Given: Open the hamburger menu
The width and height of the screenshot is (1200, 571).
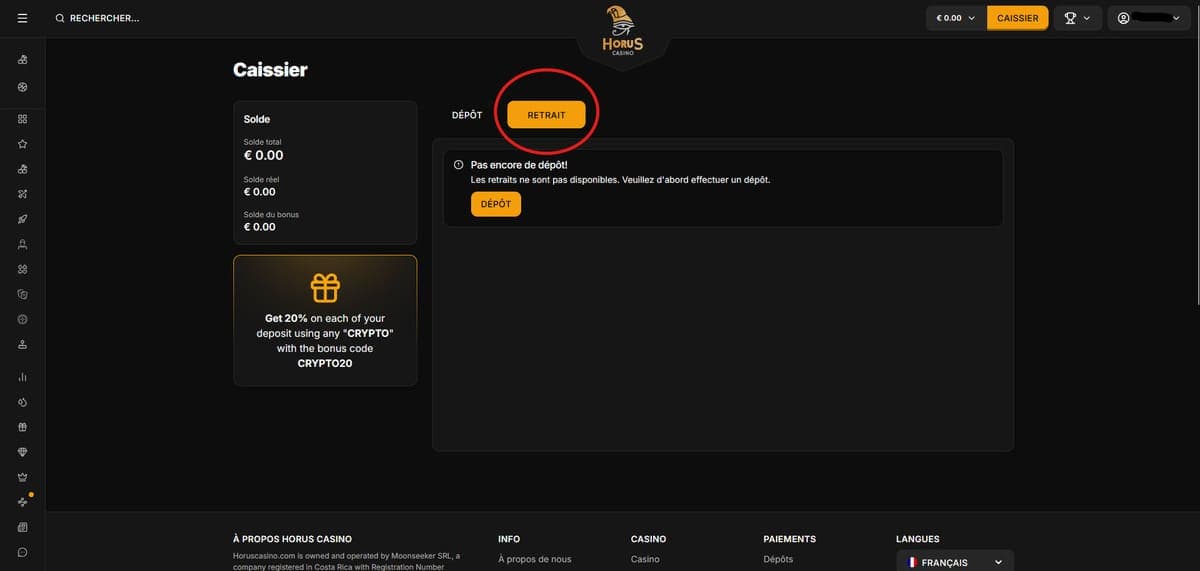Looking at the screenshot, I should [x=22, y=18].
